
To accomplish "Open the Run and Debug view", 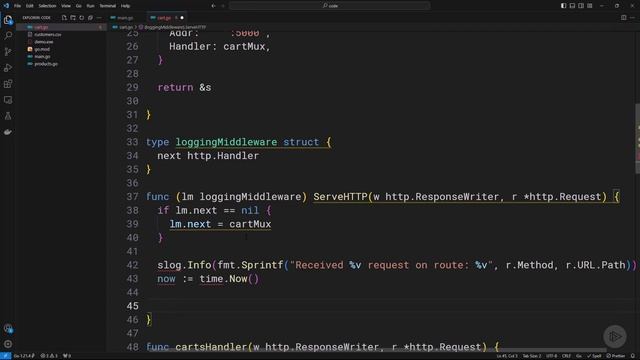I will pos(8,68).
